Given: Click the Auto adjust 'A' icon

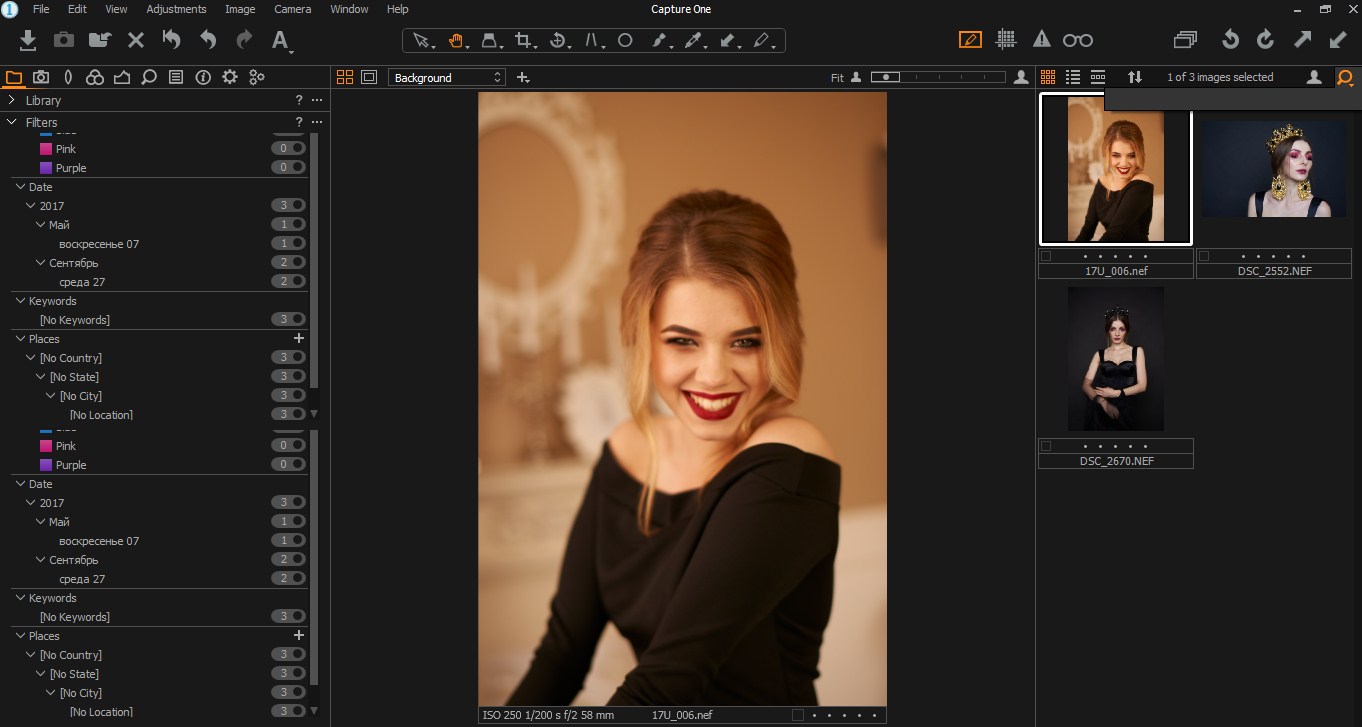Looking at the screenshot, I should point(281,41).
